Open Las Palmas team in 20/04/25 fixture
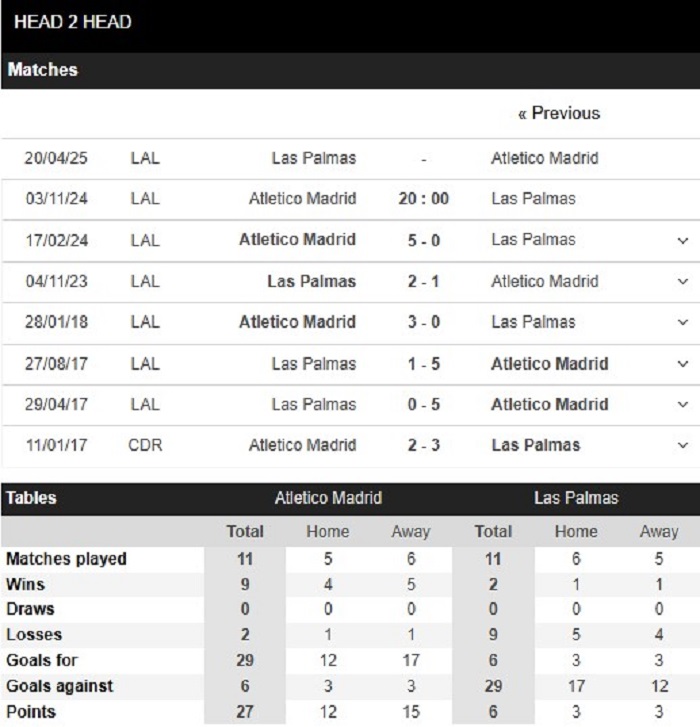Image resolution: width=700 pixels, height=727 pixels. point(314,158)
